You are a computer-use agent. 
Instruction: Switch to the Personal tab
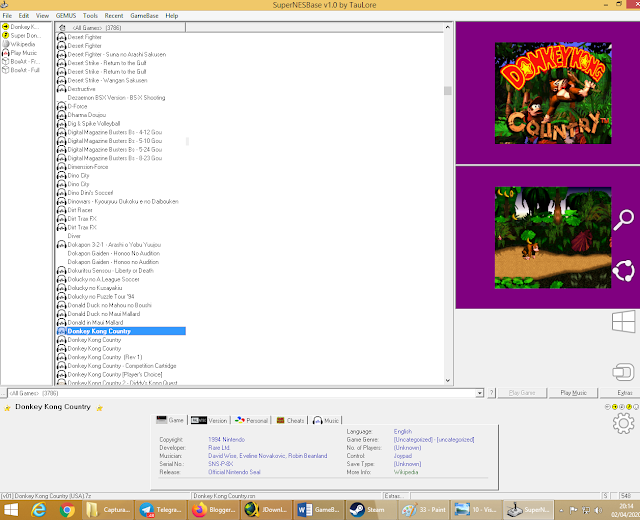click(x=251, y=420)
